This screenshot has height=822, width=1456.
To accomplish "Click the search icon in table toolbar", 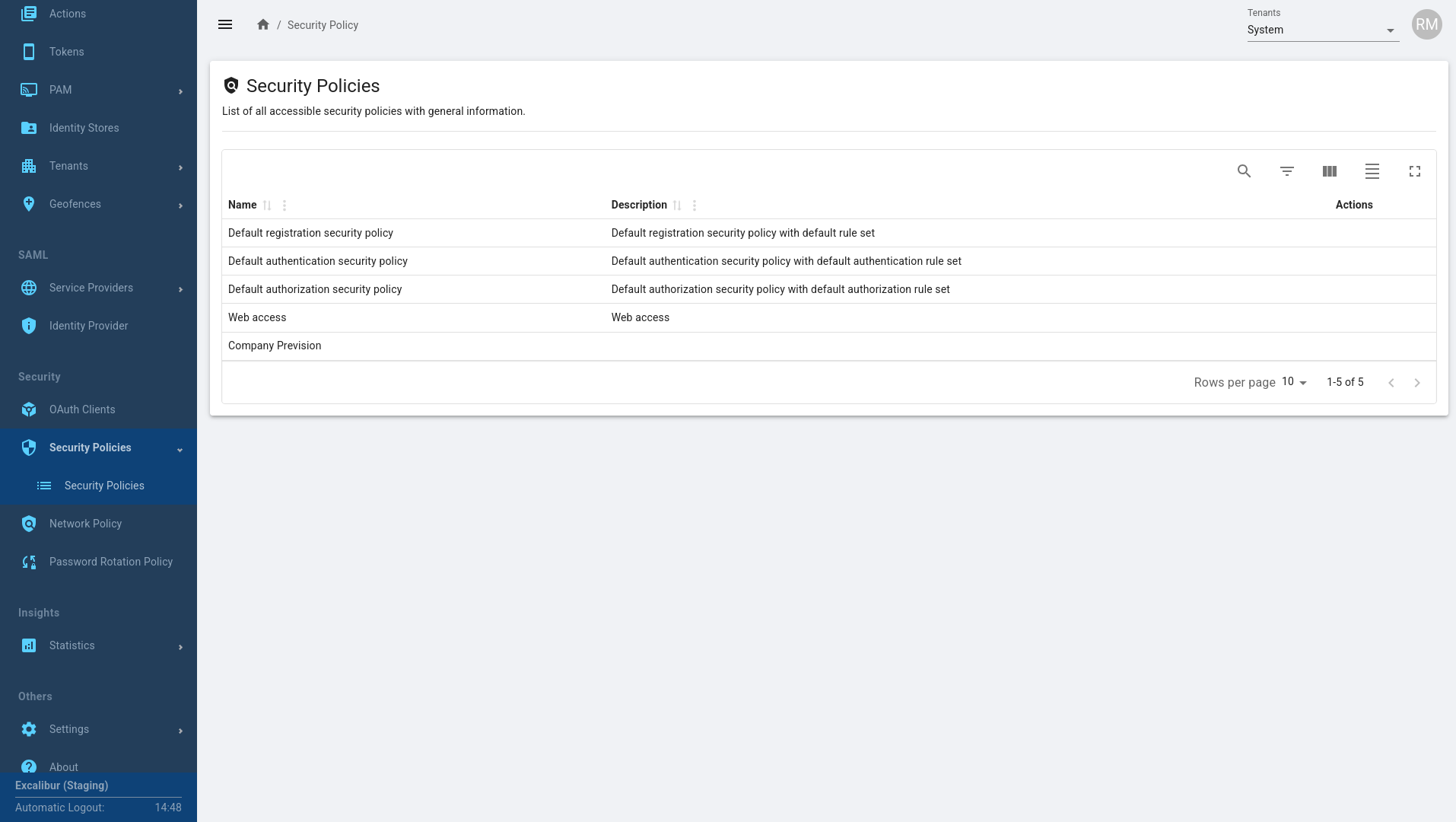I will pos(1244,171).
